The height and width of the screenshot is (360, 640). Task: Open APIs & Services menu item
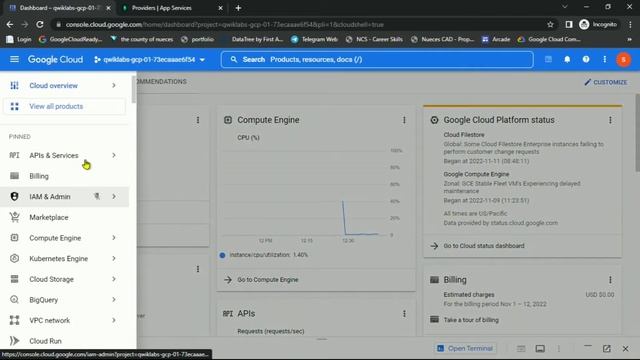coord(53,156)
